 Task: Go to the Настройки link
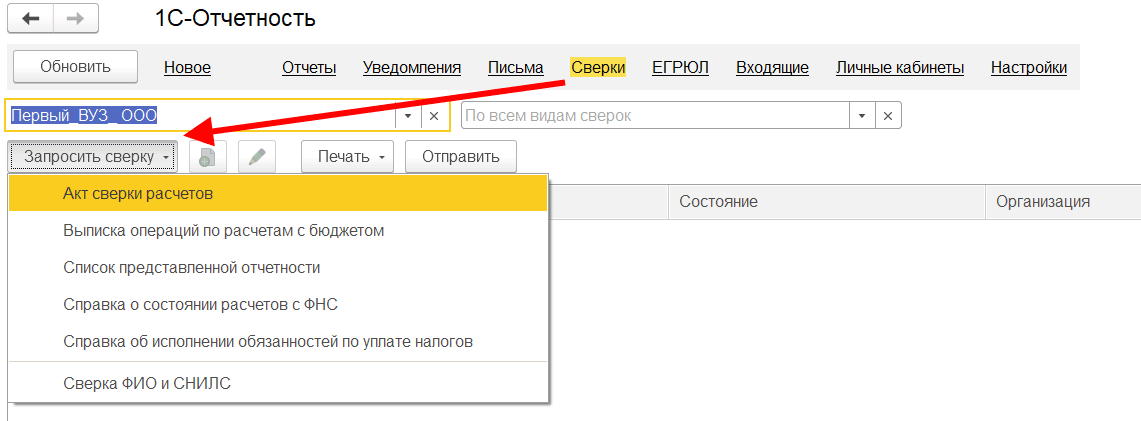point(1028,68)
